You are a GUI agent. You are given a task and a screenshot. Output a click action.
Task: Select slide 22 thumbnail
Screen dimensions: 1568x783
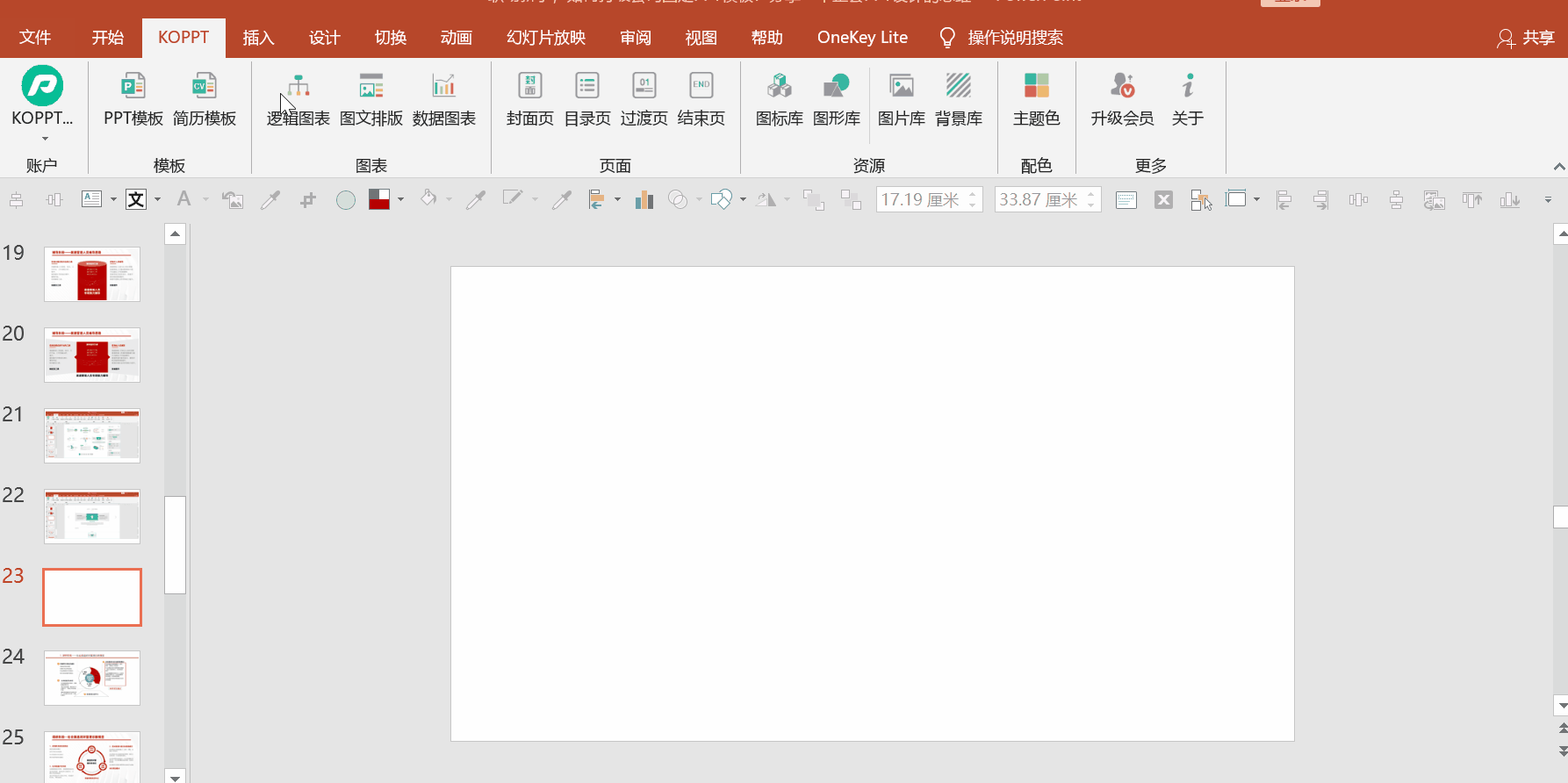92,516
